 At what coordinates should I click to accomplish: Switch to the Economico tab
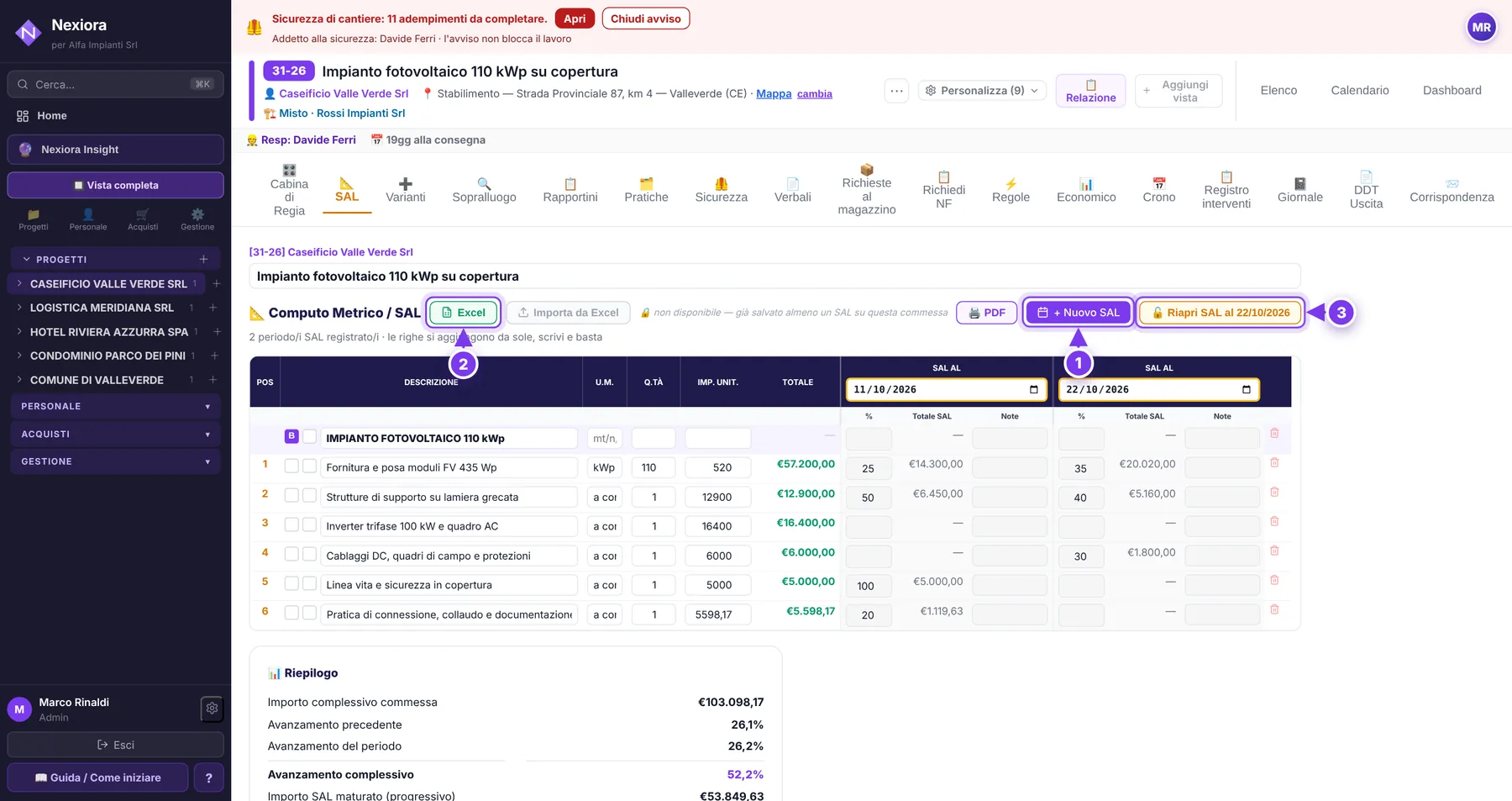[1086, 190]
